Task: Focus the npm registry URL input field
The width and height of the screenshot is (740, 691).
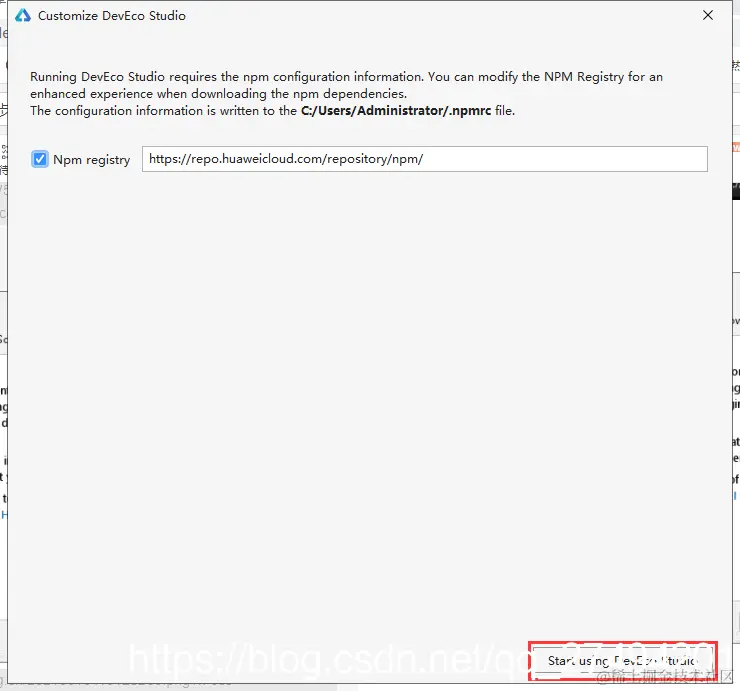Action: (x=424, y=159)
